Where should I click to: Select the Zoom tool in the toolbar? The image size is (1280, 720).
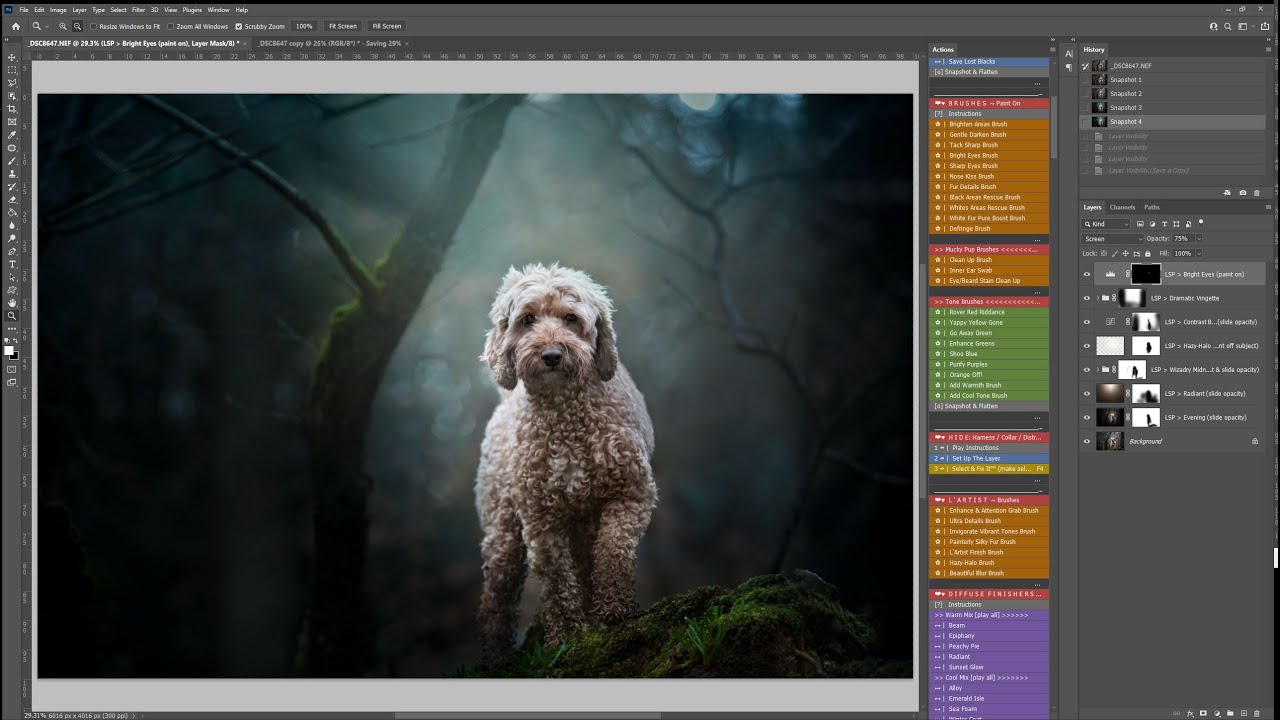(x=13, y=316)
